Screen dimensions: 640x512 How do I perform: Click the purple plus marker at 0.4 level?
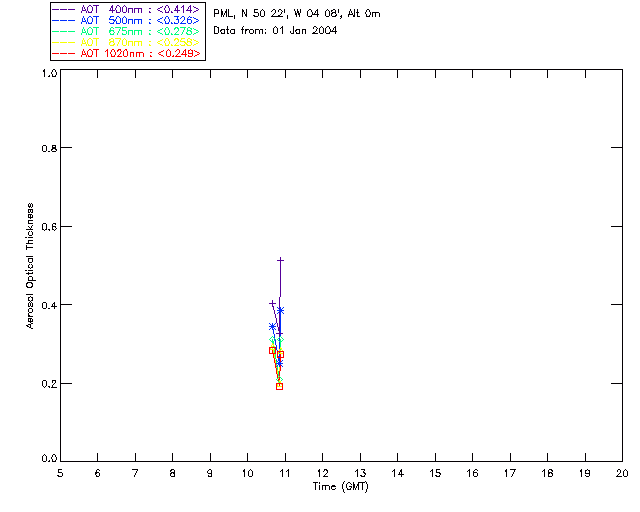272,303
